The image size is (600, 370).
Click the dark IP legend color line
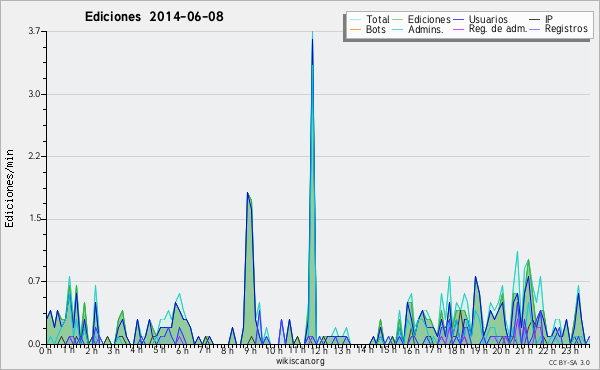[x=535, y=20]
